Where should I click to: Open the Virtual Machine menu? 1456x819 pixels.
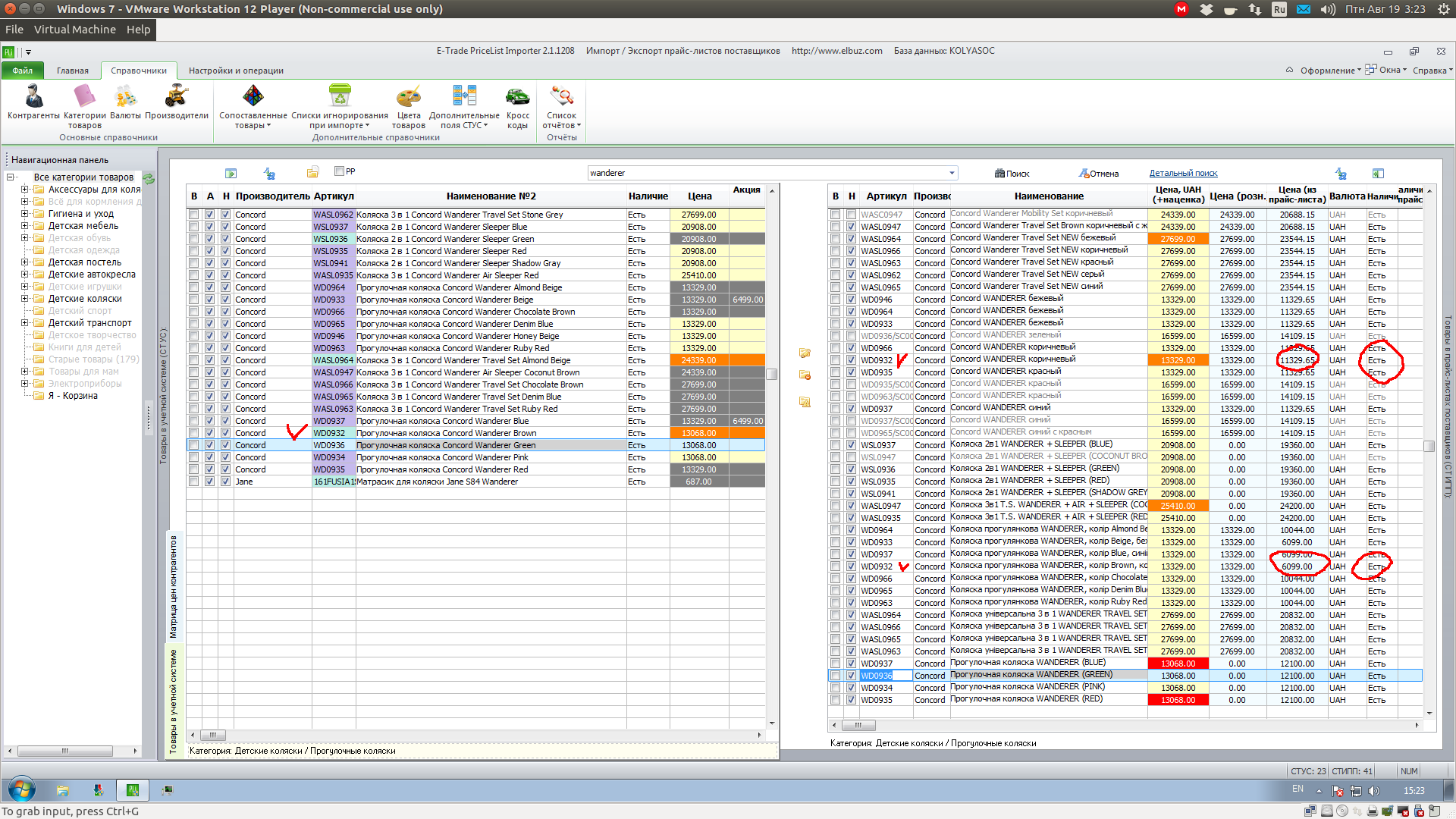coord(75,30)
